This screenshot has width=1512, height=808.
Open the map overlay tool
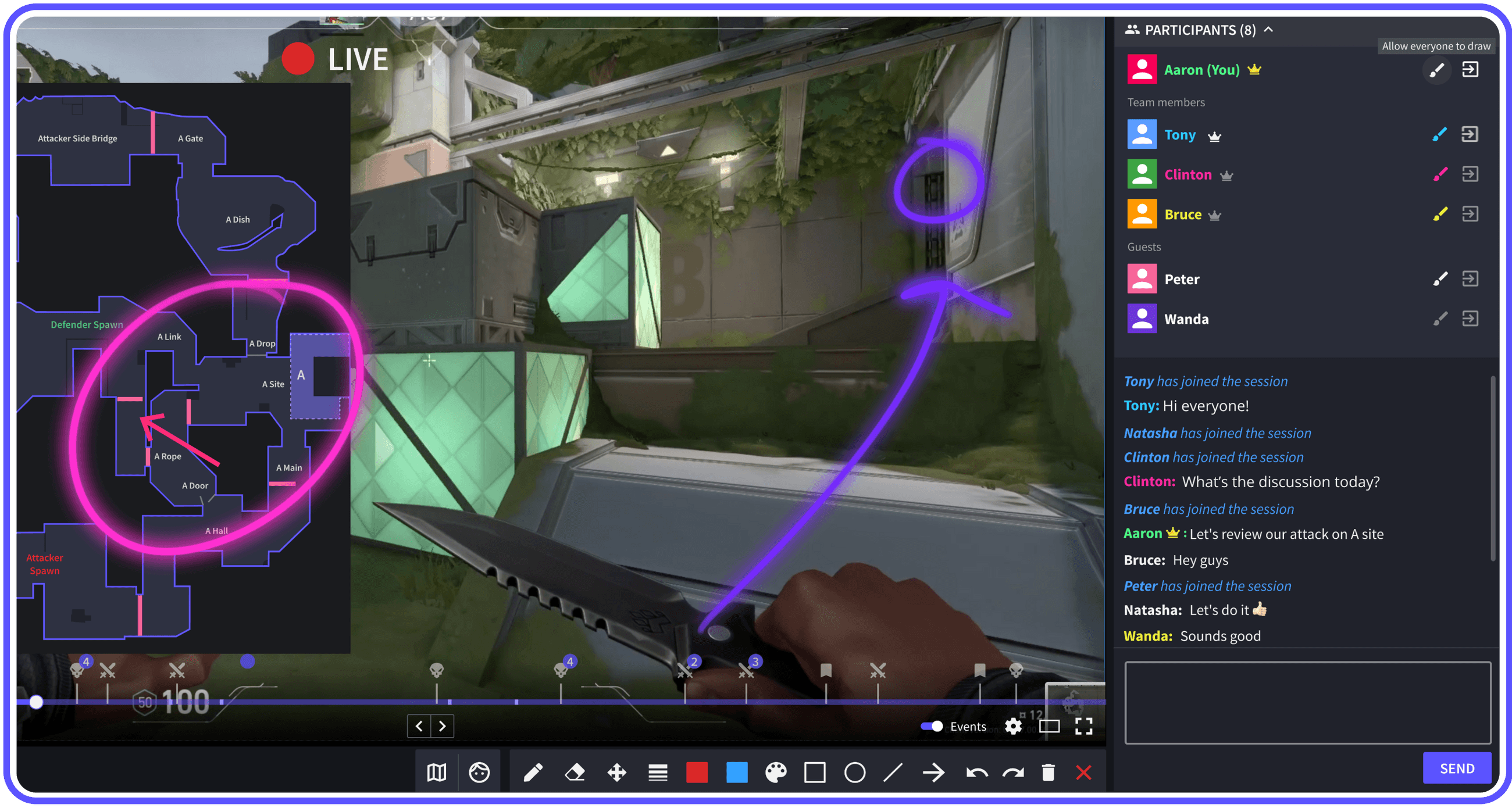click(x=436, y=772)
